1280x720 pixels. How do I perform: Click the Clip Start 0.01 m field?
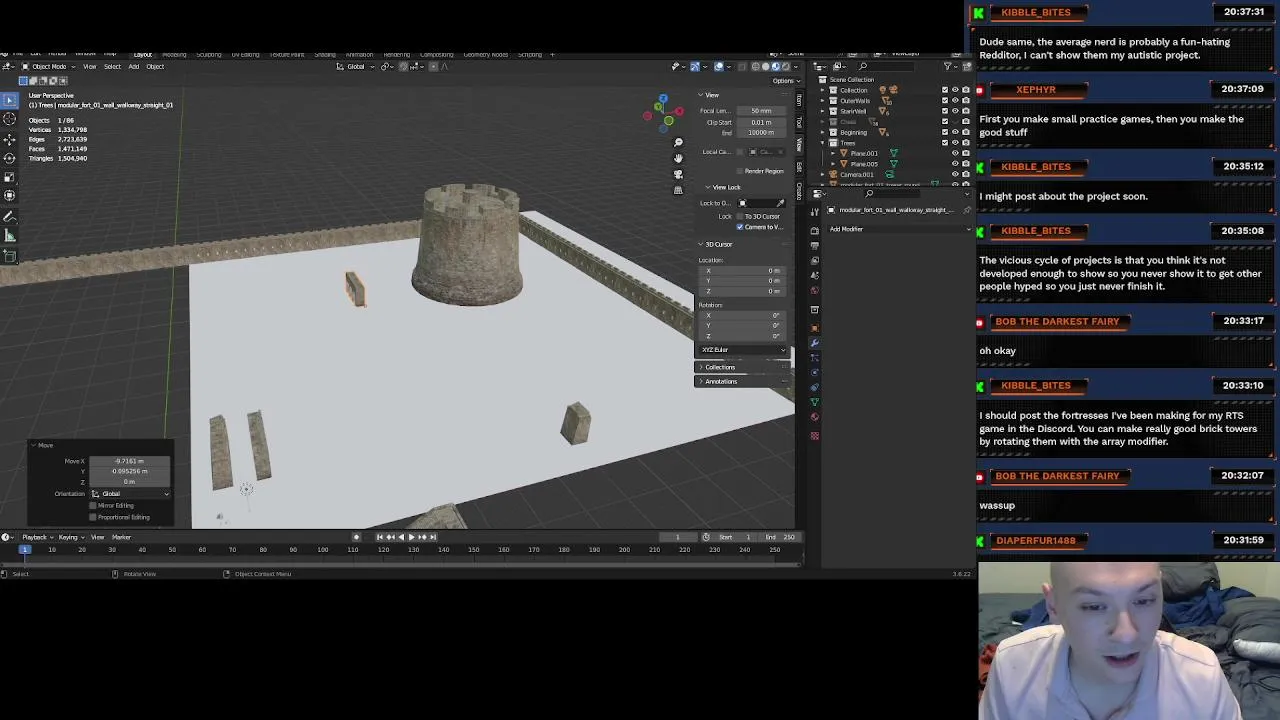(x=761, y=122)
